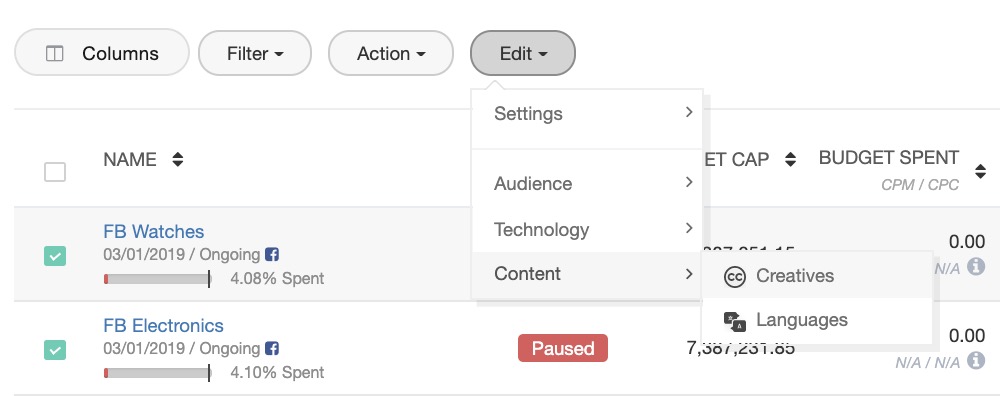
Task: Uncheck the FB Watches campaign checkbox
Action: click(55, 256)
